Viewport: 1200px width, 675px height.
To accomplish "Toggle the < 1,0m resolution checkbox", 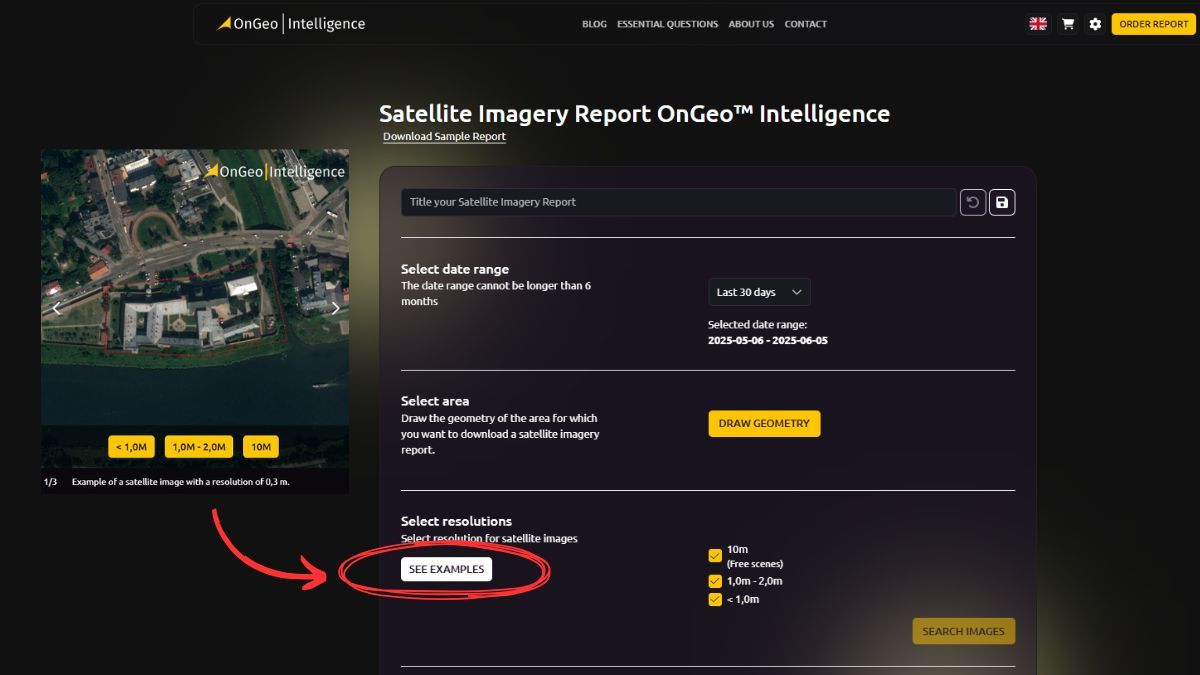I will click(x=715, y=600).
